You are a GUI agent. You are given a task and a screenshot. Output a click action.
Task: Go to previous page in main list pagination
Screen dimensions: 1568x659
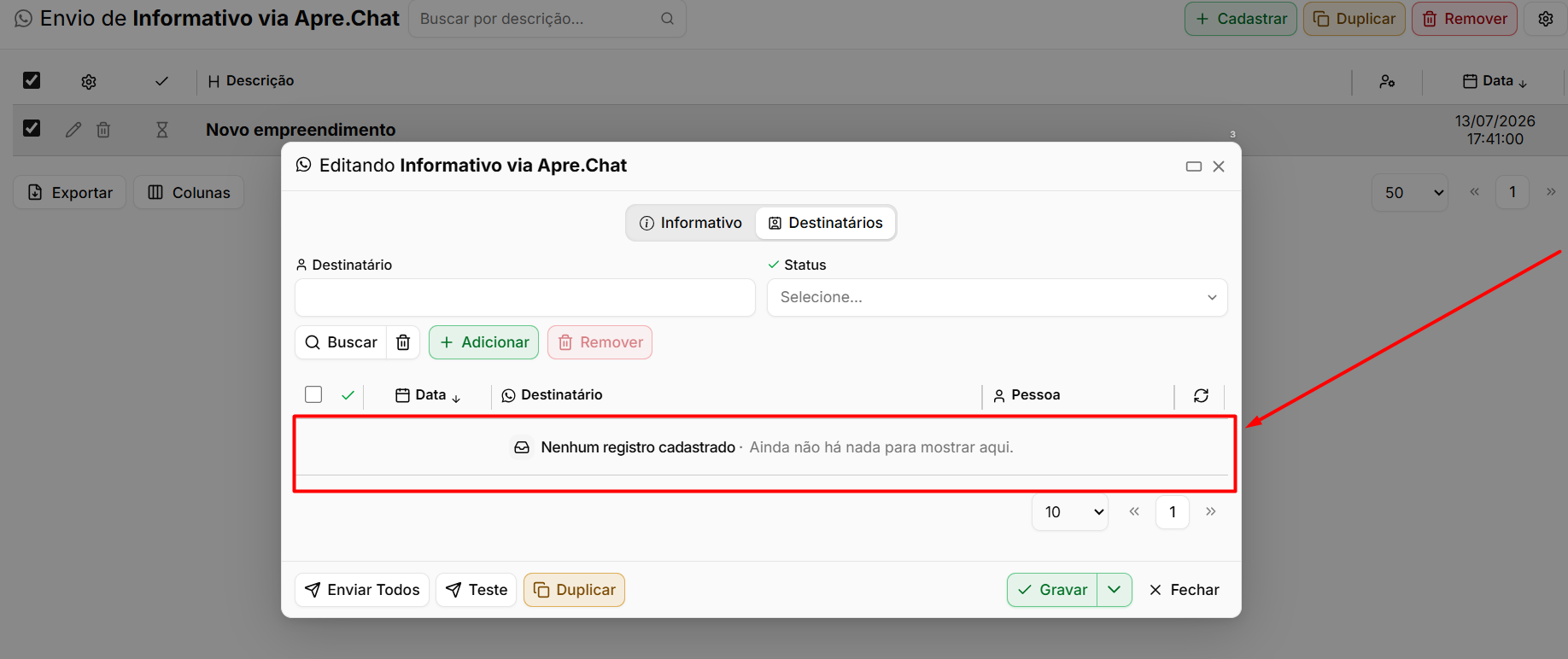tap(1474, 192)
